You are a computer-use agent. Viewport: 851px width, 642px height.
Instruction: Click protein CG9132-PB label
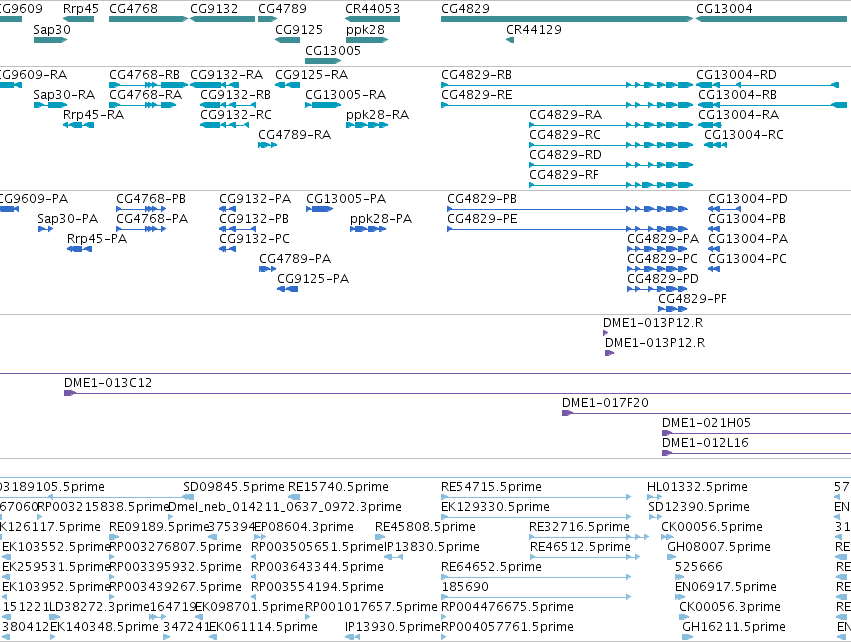[254, 219]
